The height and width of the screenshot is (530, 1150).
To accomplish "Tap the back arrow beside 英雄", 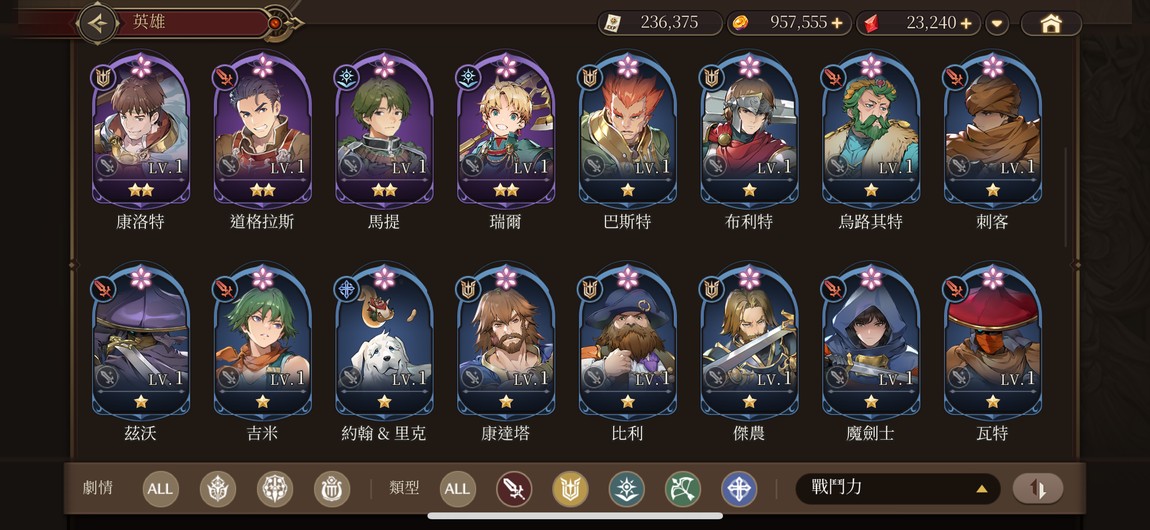I will click(x=98, y=23).
